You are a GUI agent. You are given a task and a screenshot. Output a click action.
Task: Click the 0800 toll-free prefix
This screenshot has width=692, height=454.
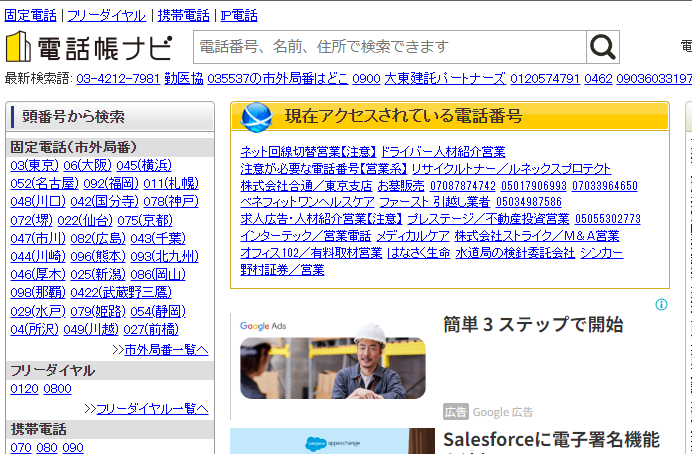point(57,389)
